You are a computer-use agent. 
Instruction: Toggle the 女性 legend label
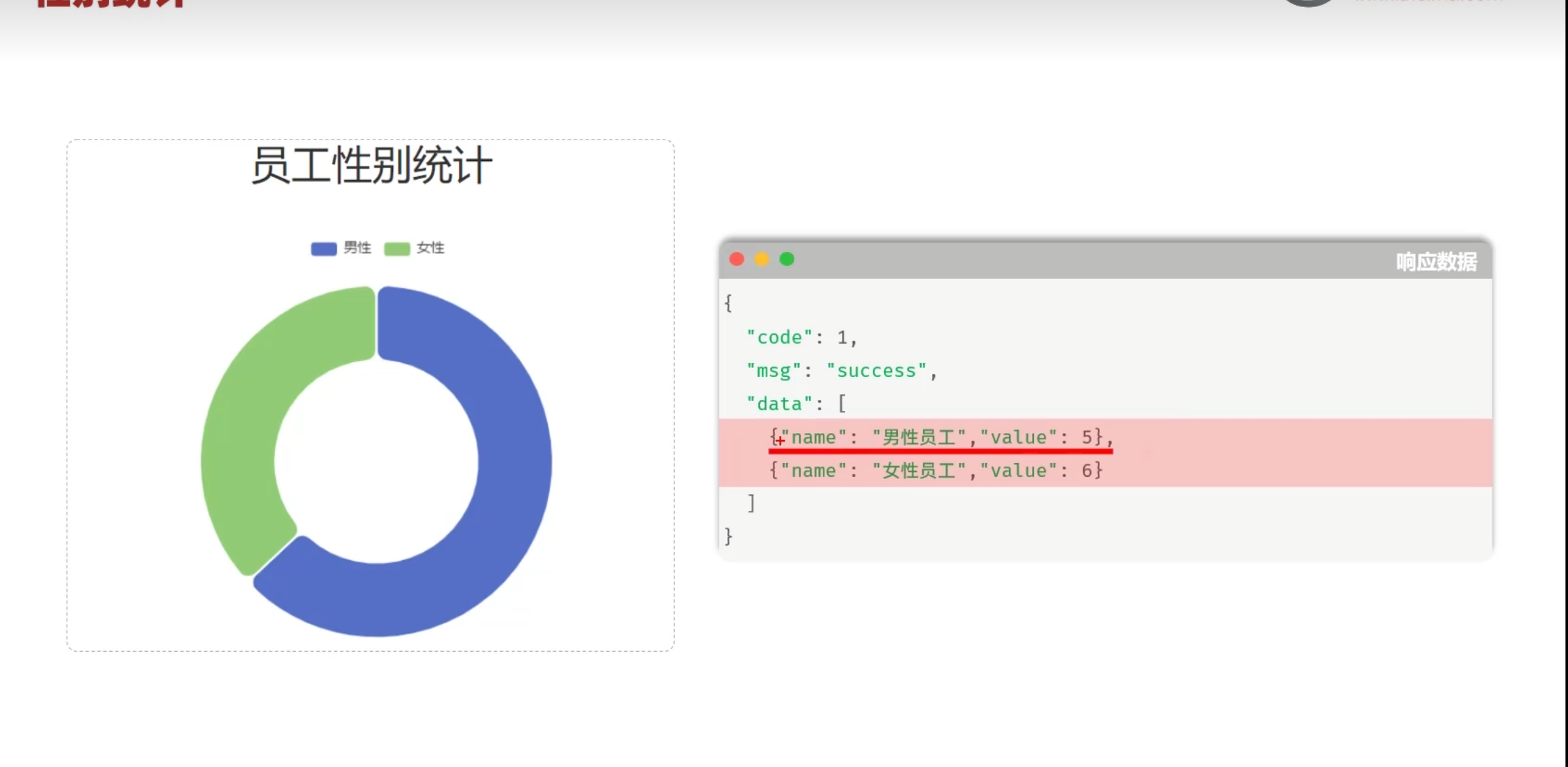(x=431, y=248)
